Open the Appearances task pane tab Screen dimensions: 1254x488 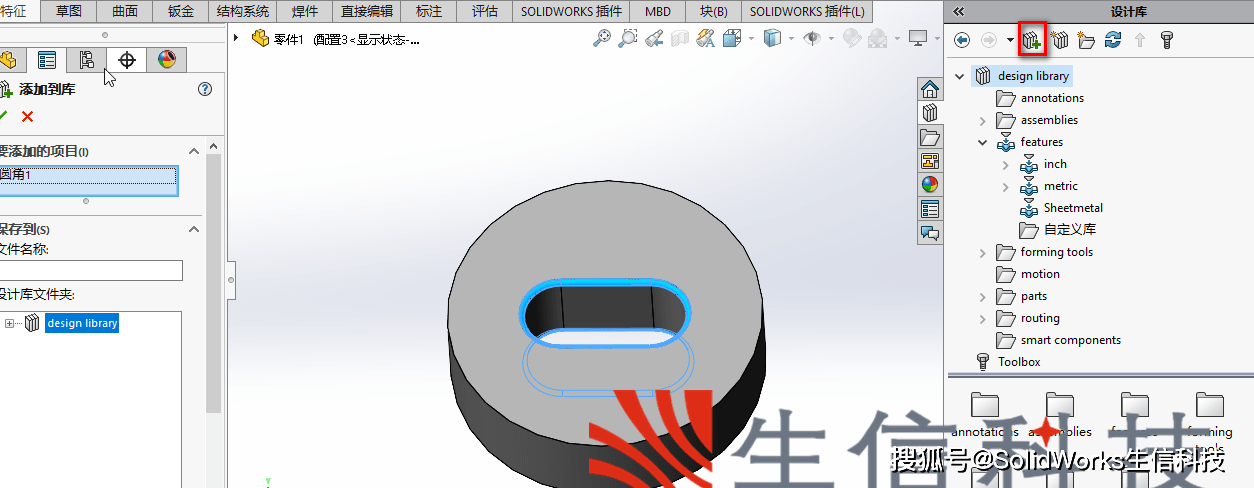pos(930,185)
